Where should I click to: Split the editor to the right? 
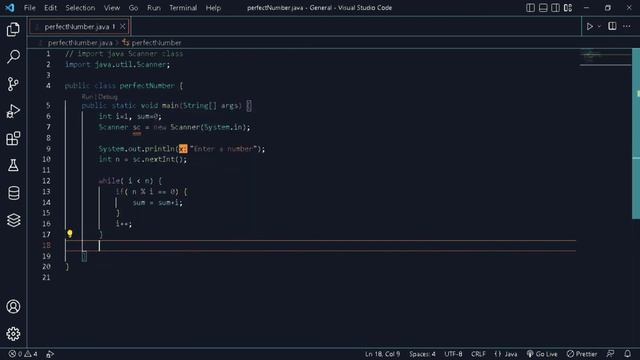point(612,26)
